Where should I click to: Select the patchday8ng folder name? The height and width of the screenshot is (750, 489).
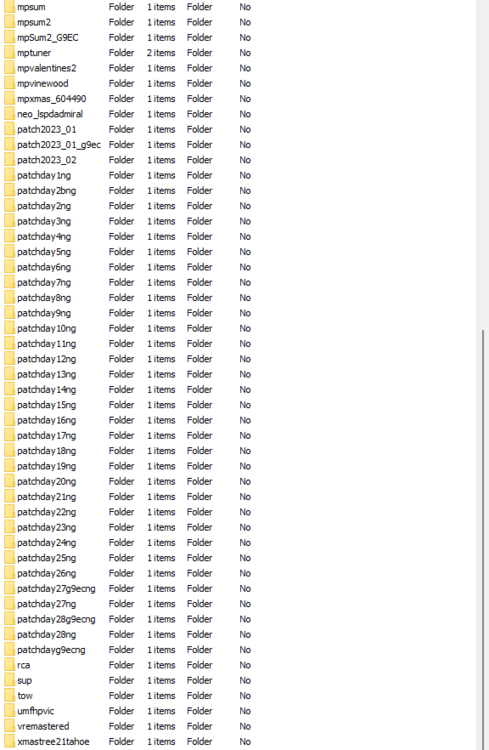(44, 298)
